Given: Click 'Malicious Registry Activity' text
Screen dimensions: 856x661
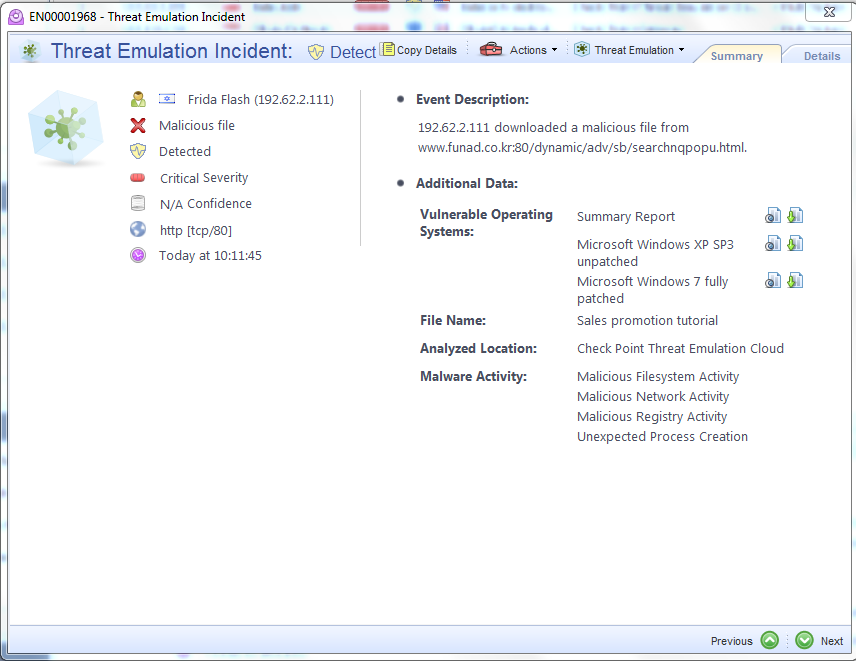Looking at the screenshot, I should click(x=652, y=416).
